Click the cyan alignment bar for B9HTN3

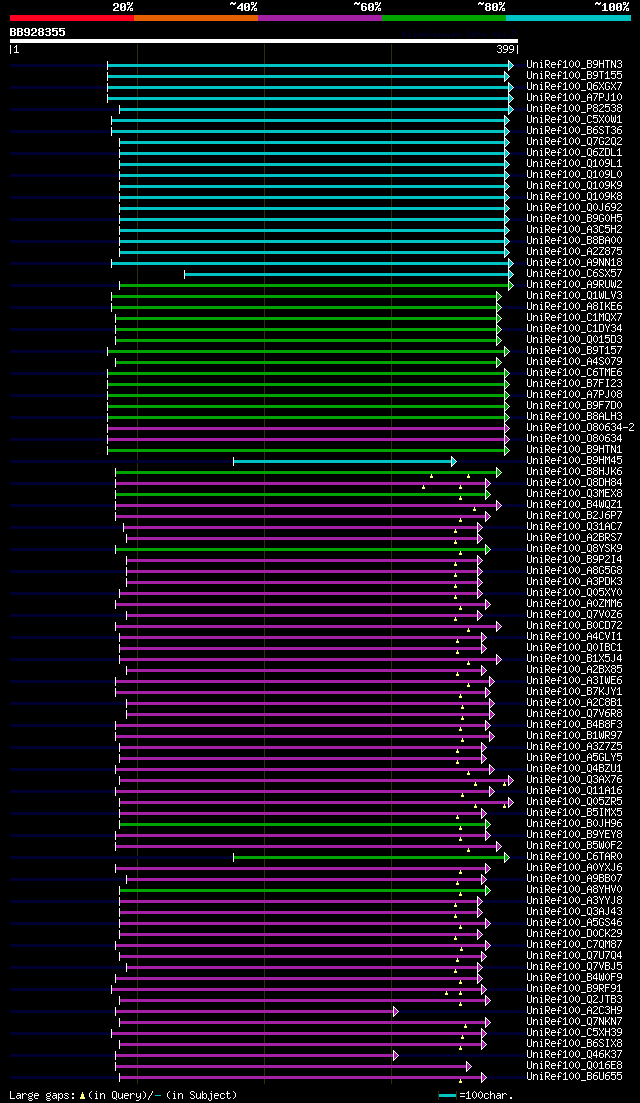tap(310, 65)
